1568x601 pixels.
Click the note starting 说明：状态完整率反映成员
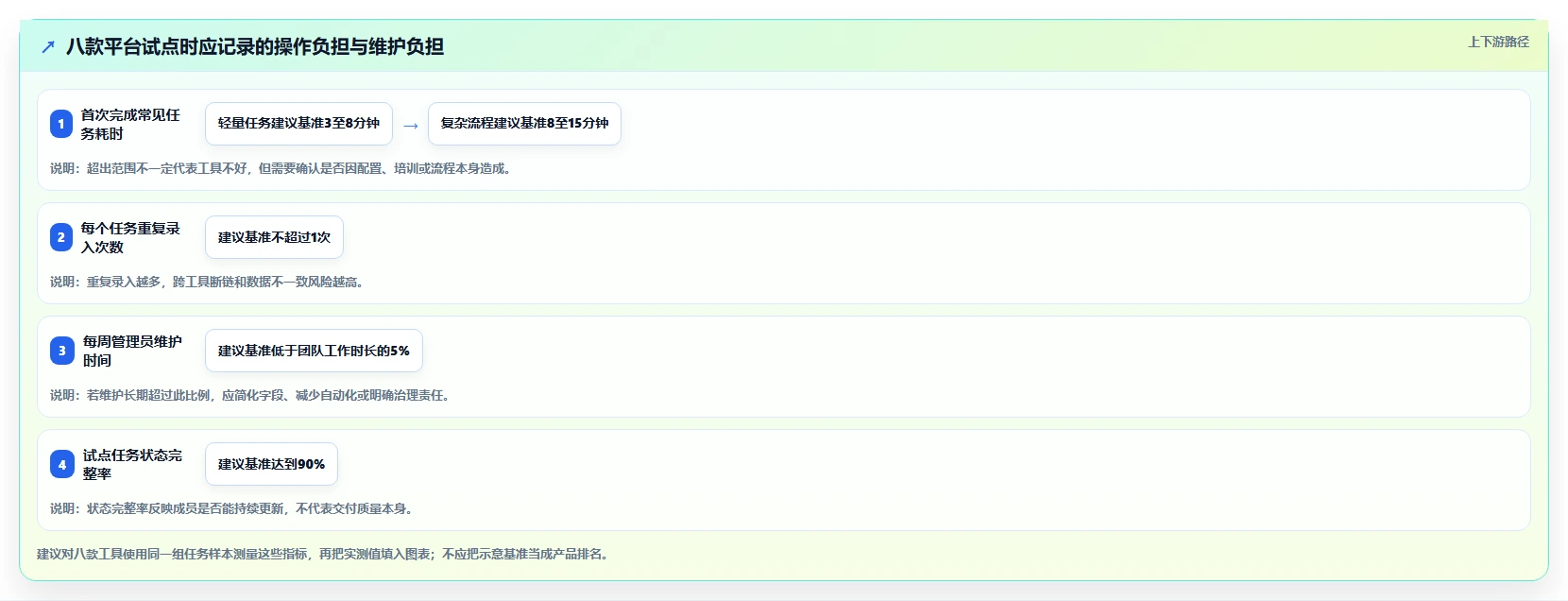click(234, 508)
